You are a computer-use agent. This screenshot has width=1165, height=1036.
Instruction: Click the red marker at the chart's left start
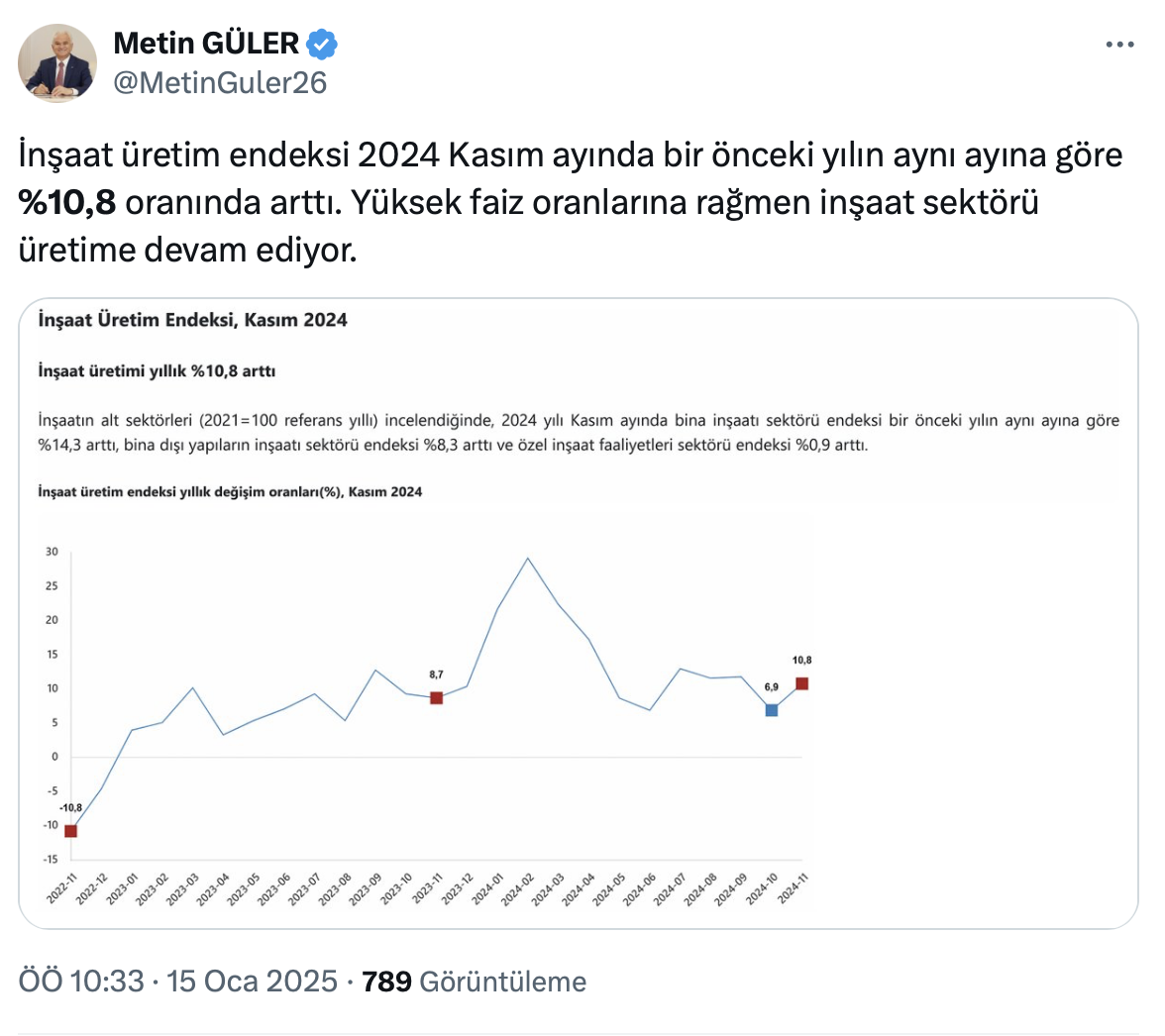click(70, 830)
